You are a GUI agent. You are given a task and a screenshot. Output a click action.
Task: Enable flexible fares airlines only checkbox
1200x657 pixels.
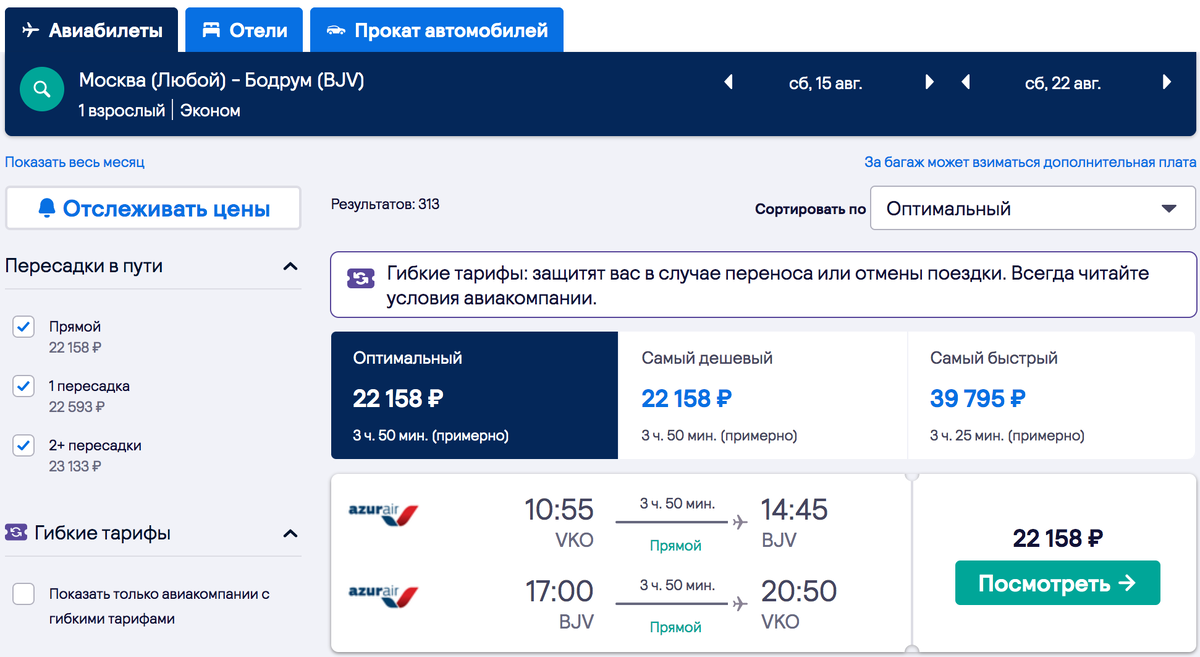pyautogui.click(x=24, y=594)
